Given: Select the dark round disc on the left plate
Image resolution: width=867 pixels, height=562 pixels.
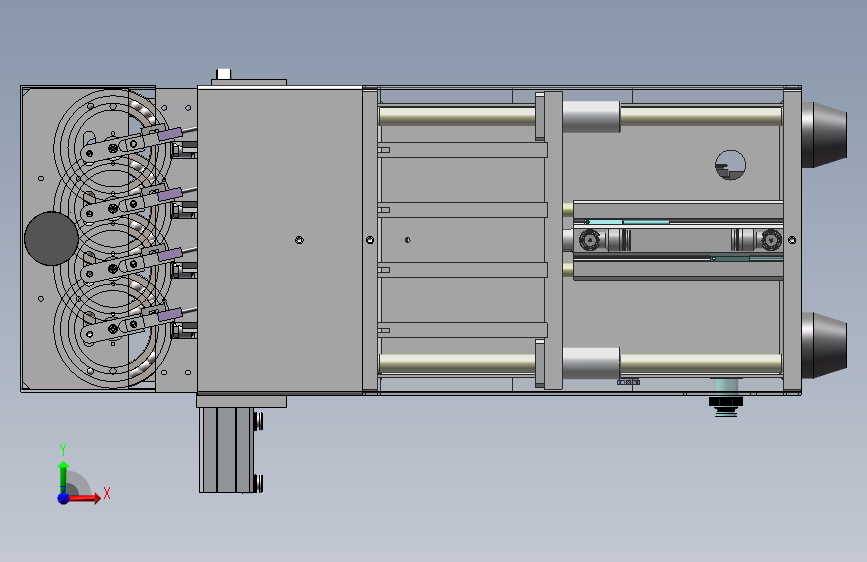Looking at the screenshot, I should coord(51,238).
